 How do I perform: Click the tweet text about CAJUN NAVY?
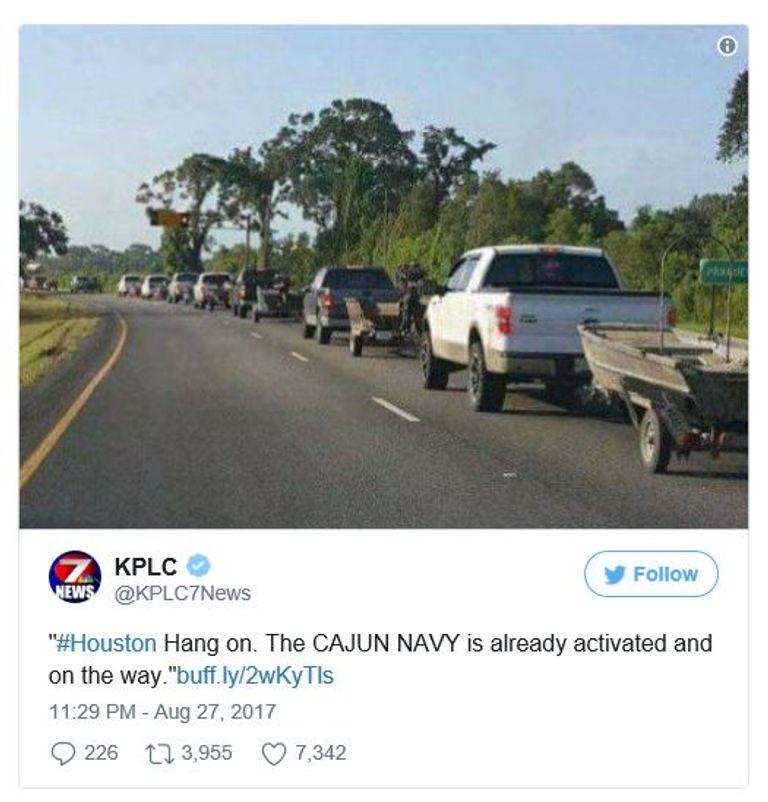[x=380, y=659]
